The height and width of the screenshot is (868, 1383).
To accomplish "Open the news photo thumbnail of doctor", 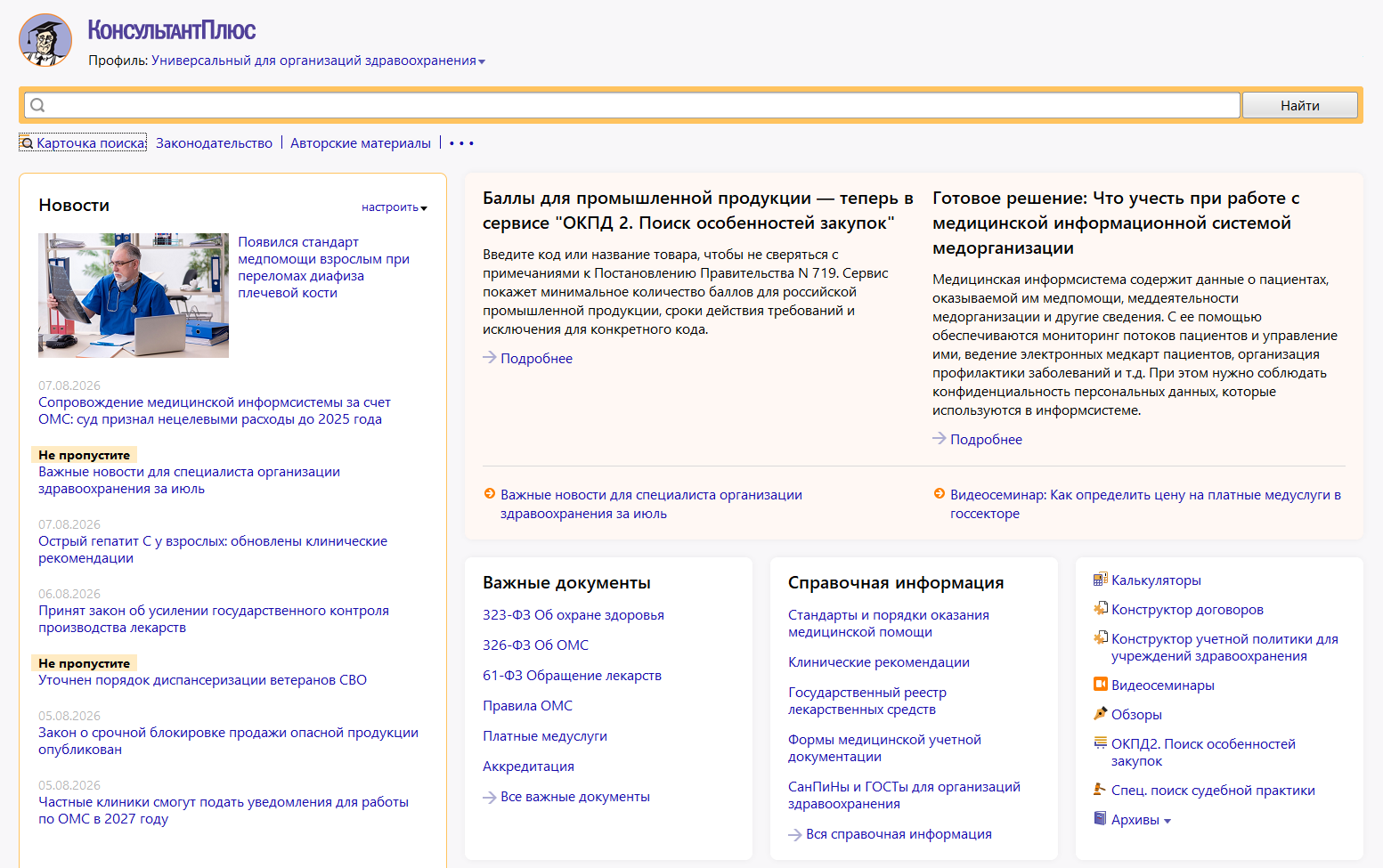I will pyautogui.click(x=134, y=296).
